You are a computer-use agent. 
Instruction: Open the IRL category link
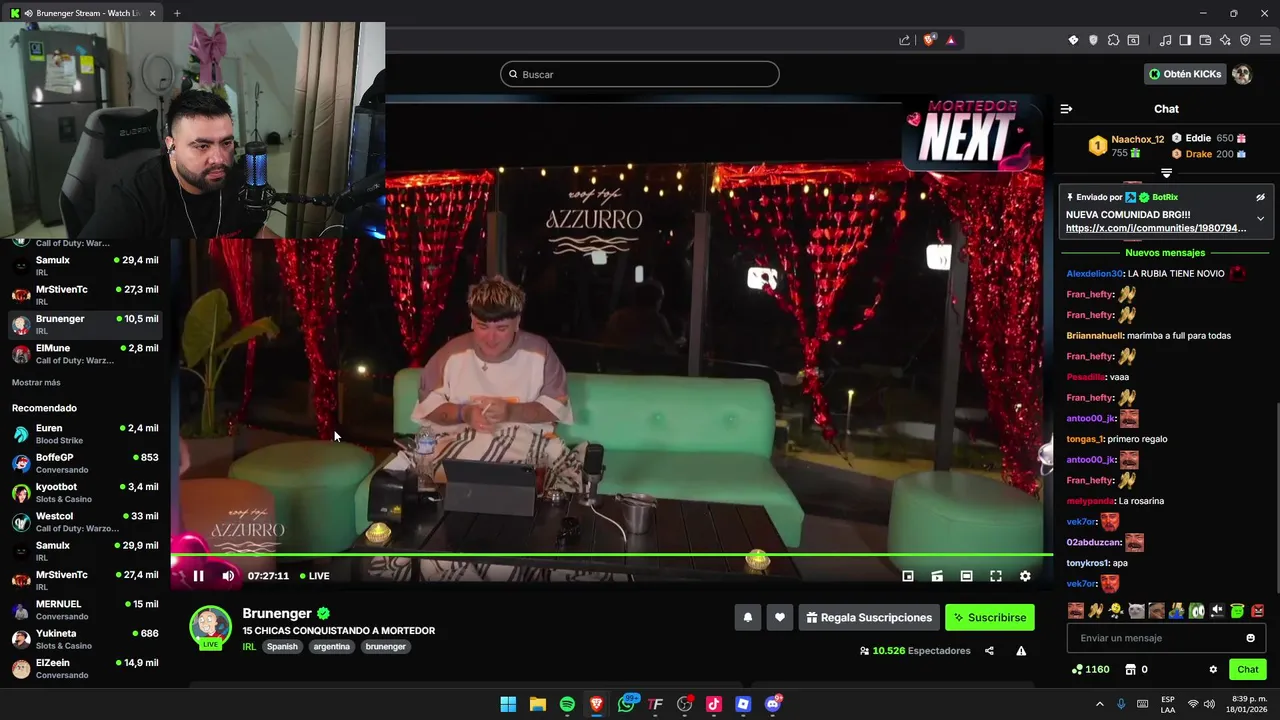pyautogui.click(x=249, y=647)
